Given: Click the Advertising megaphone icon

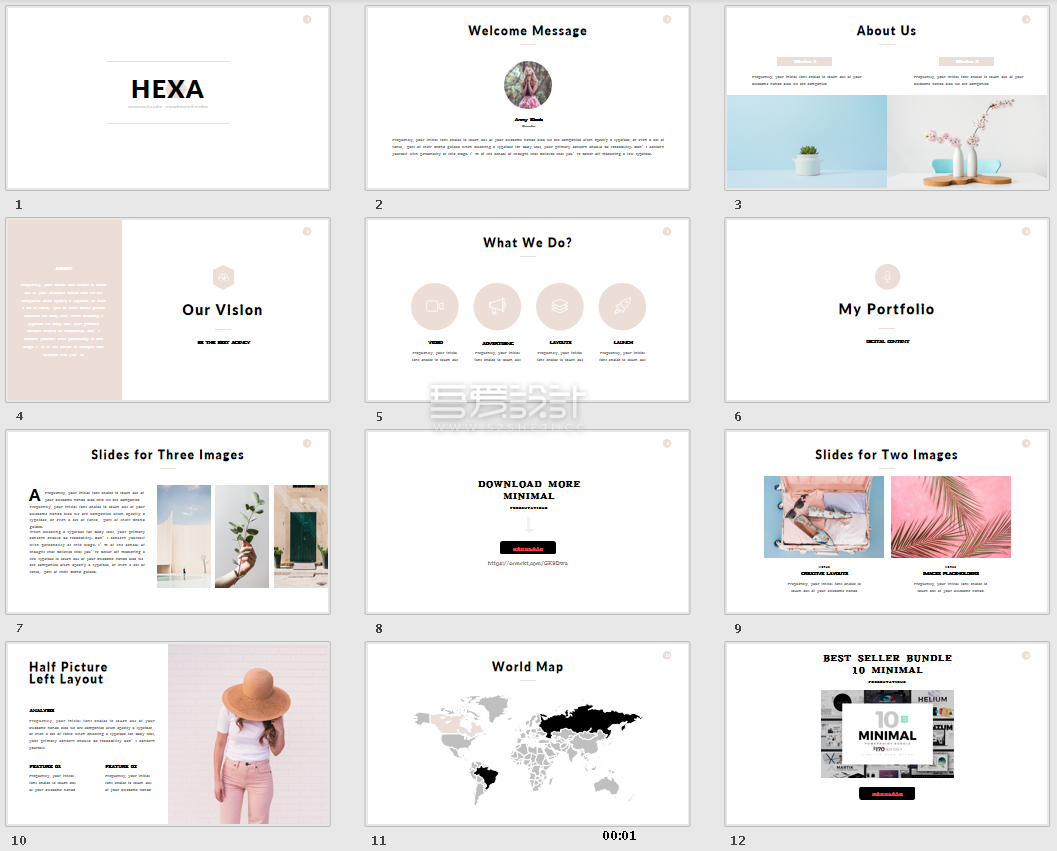Looking at the screenshot, I should pyautogui.click(x=497, y=306).
